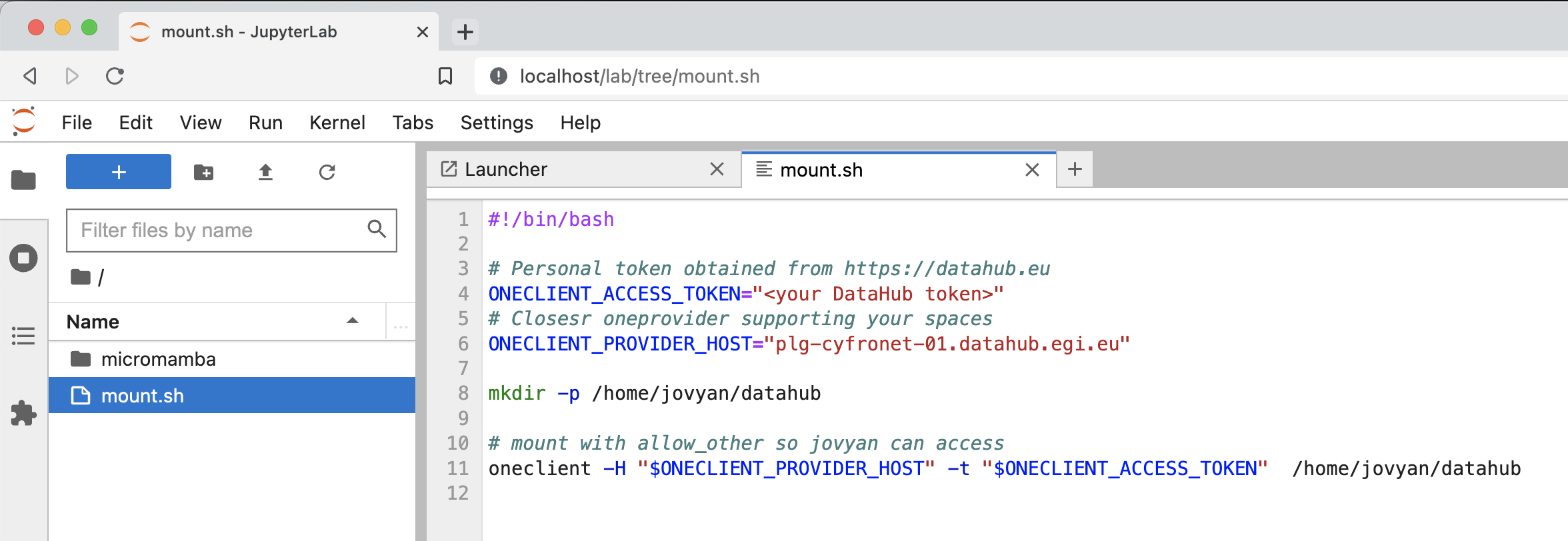
Task: Open the File menu
Action: tap(77, 123)
